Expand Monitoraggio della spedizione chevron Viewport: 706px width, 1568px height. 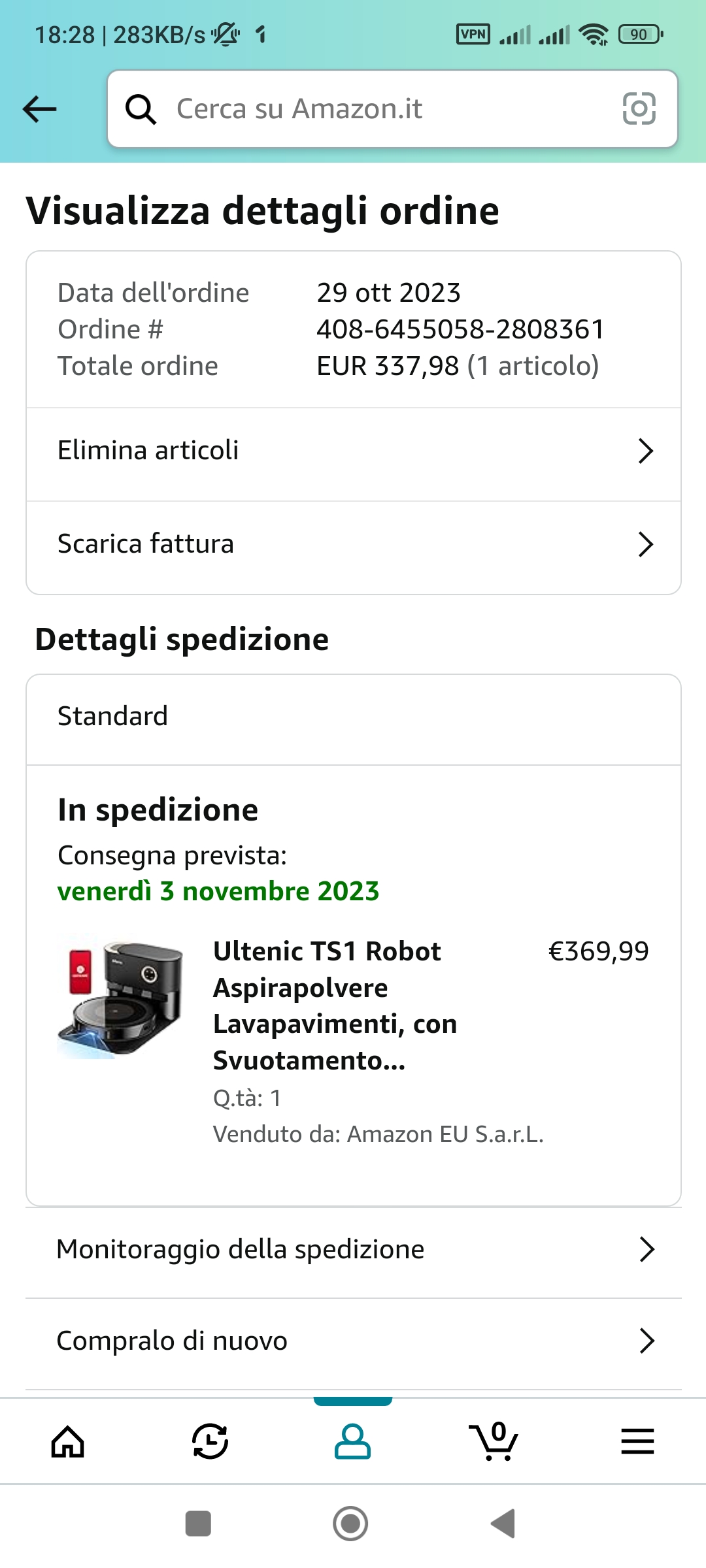647,1249
